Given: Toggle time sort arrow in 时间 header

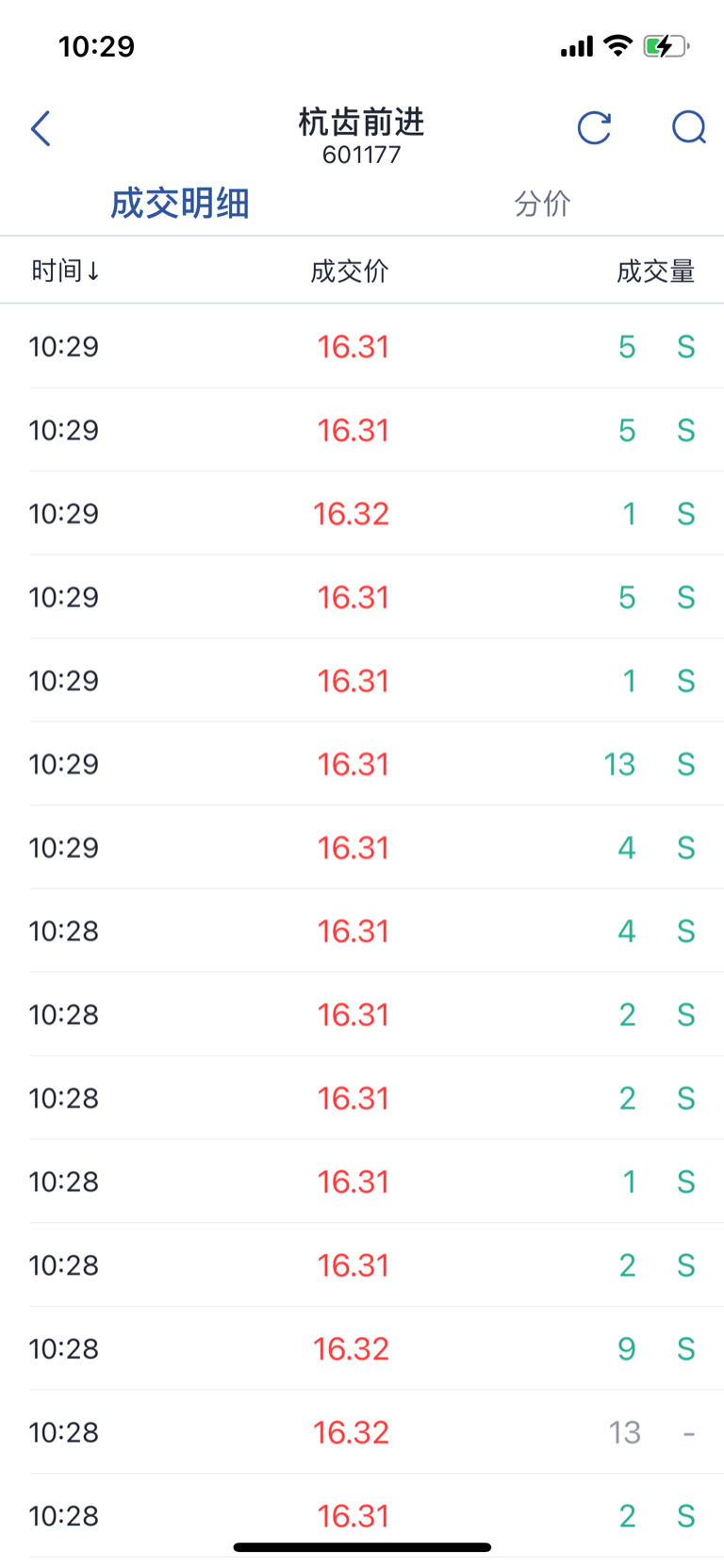Looking at the screenshot, I should pyautogui.click(x=92, y=272).
